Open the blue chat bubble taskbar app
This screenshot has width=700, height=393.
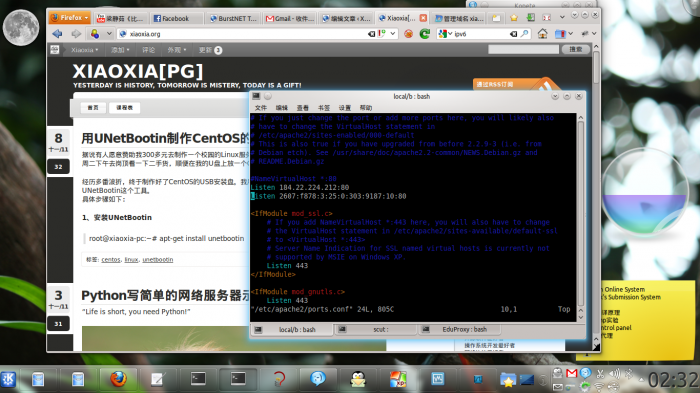click(318, 379)
